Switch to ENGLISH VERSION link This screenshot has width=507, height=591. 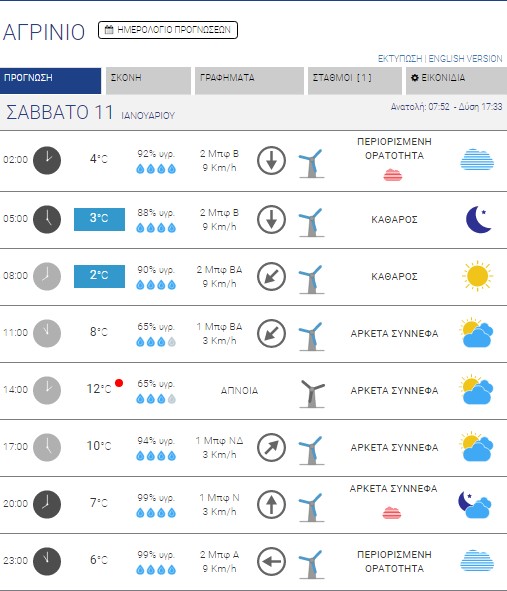point(466,59)
